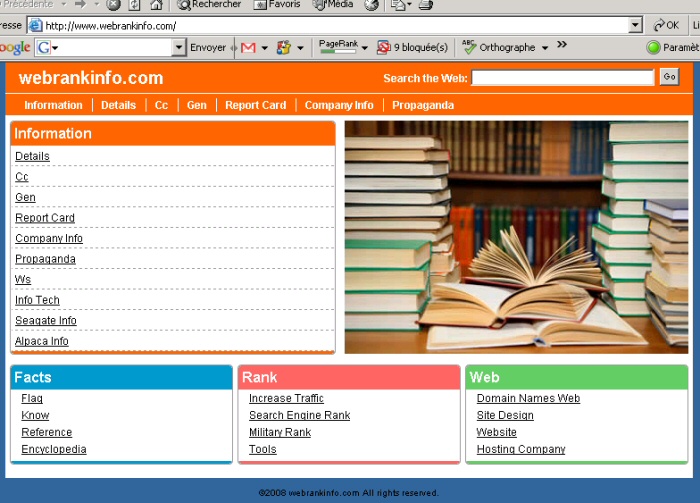Click the '9 bloquée(s)' popup counter

pos(421,47)
